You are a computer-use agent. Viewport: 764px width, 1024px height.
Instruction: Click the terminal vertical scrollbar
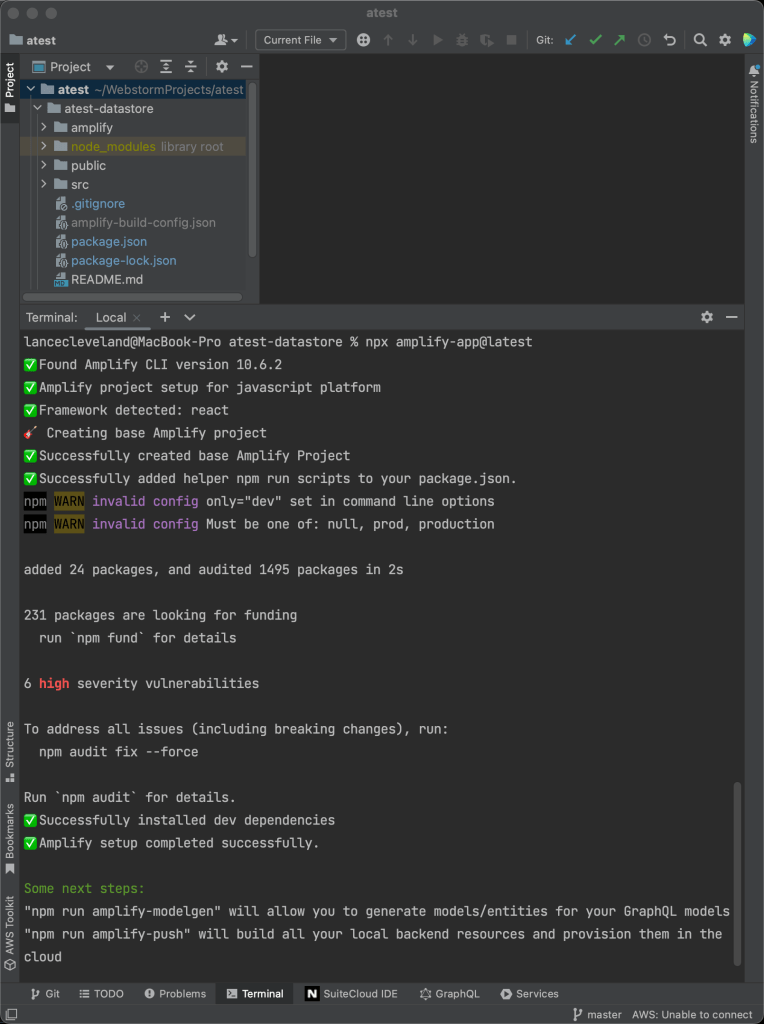(737, 873)
